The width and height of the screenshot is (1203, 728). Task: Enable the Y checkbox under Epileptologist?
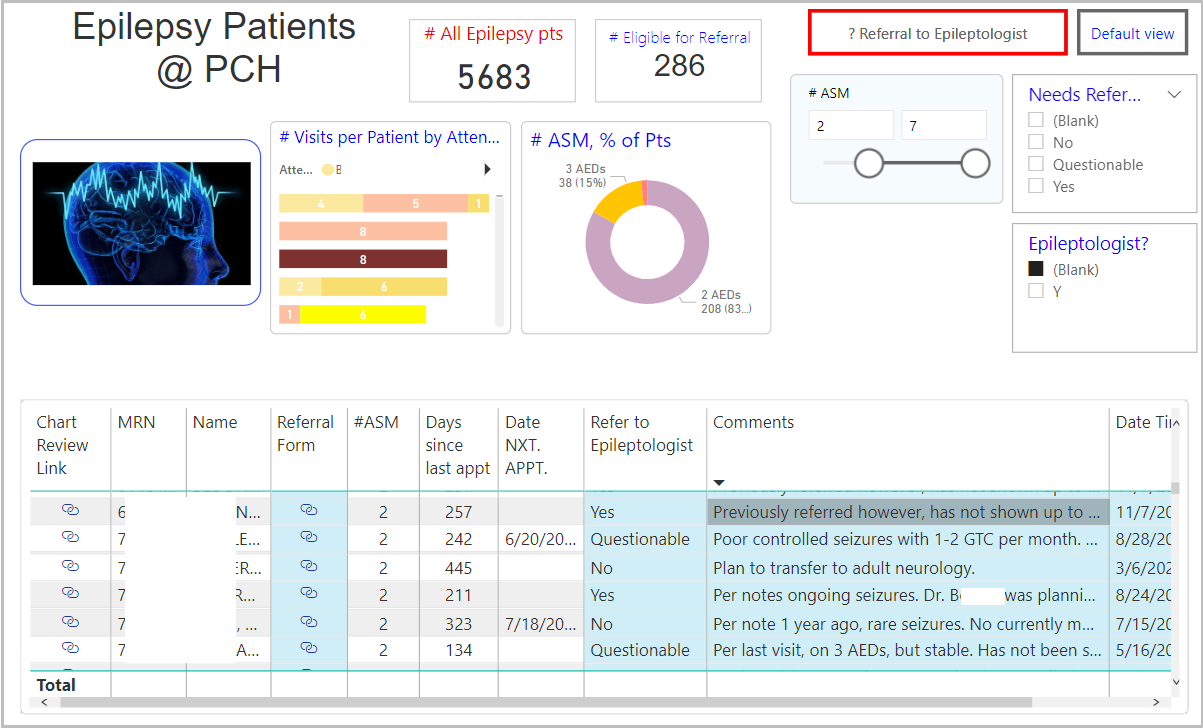coord(1036,291)
